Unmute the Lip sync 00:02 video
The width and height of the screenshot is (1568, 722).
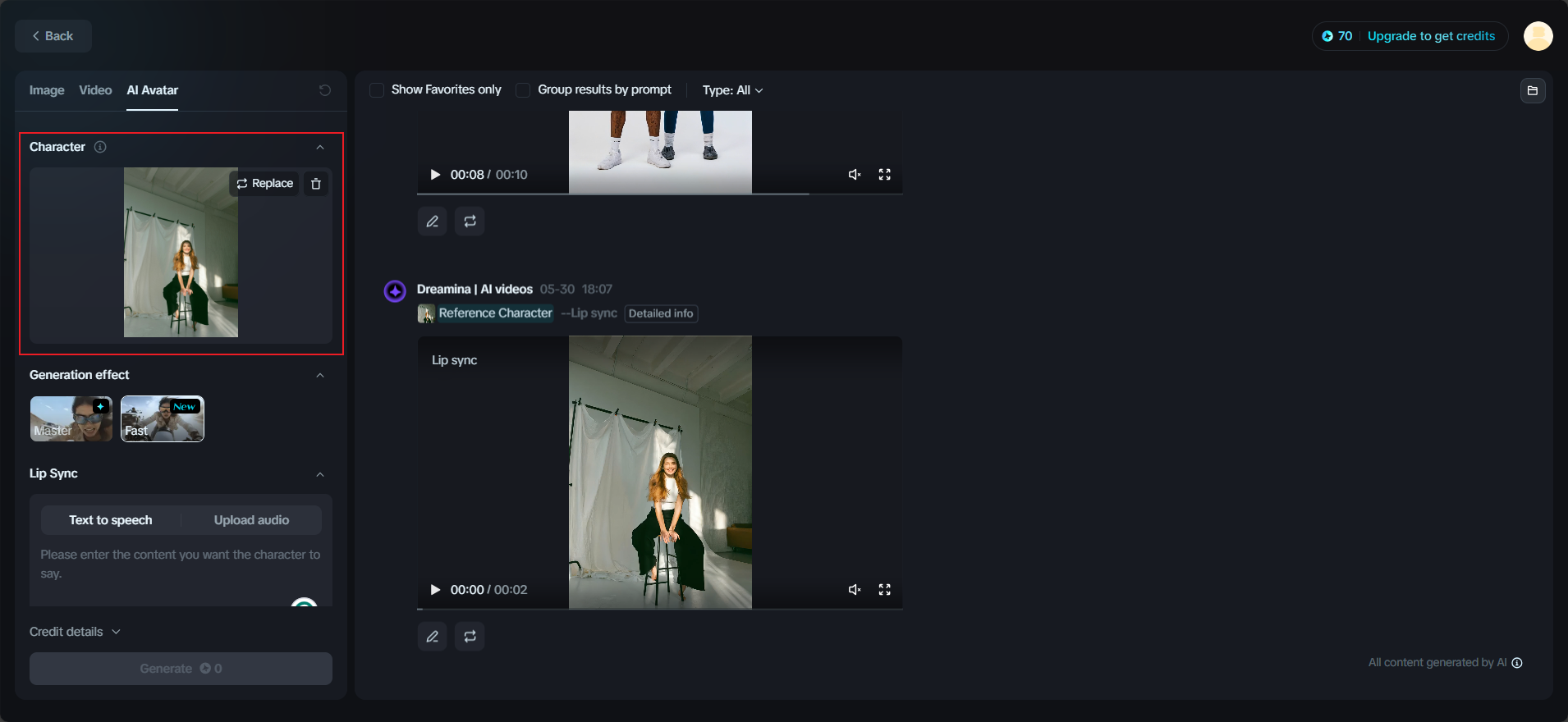855,590
